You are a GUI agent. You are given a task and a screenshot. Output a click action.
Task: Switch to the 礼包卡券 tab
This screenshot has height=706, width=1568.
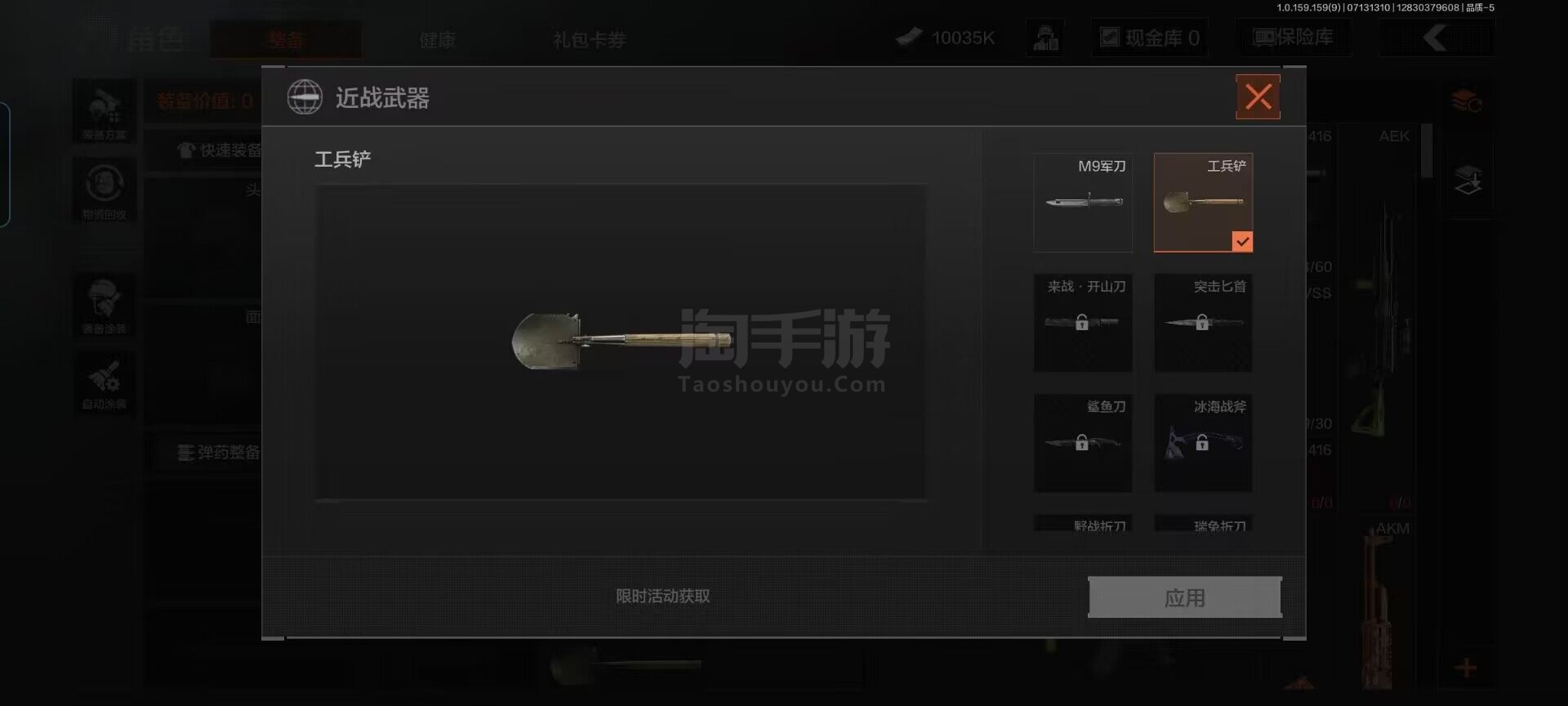589,40
